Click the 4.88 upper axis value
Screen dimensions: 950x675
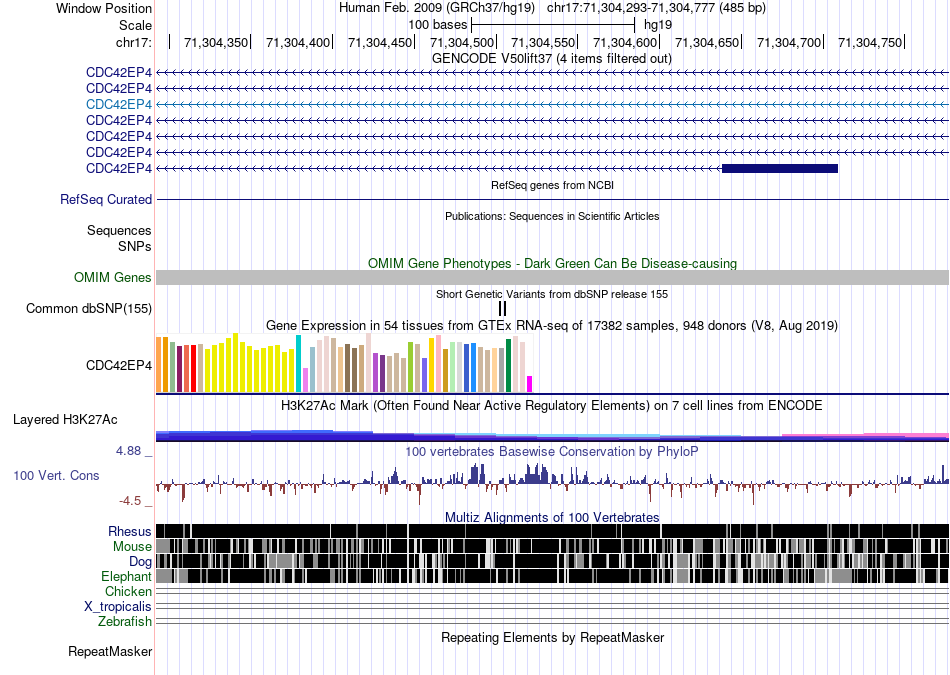128,451
